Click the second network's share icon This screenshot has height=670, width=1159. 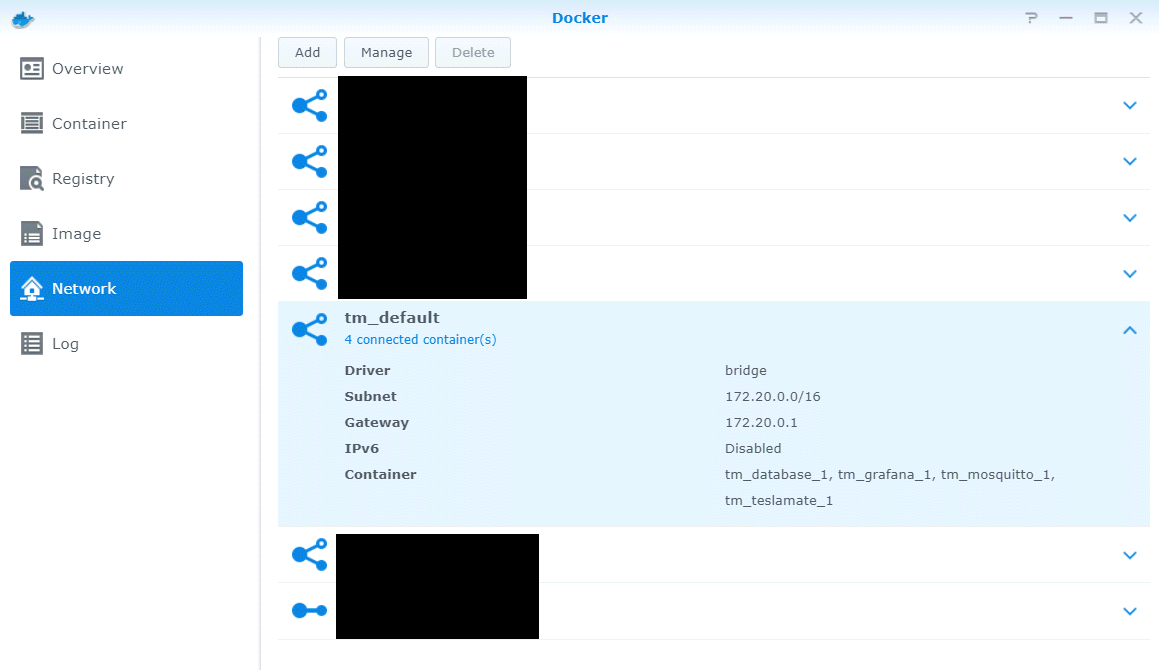coord(310,161)
